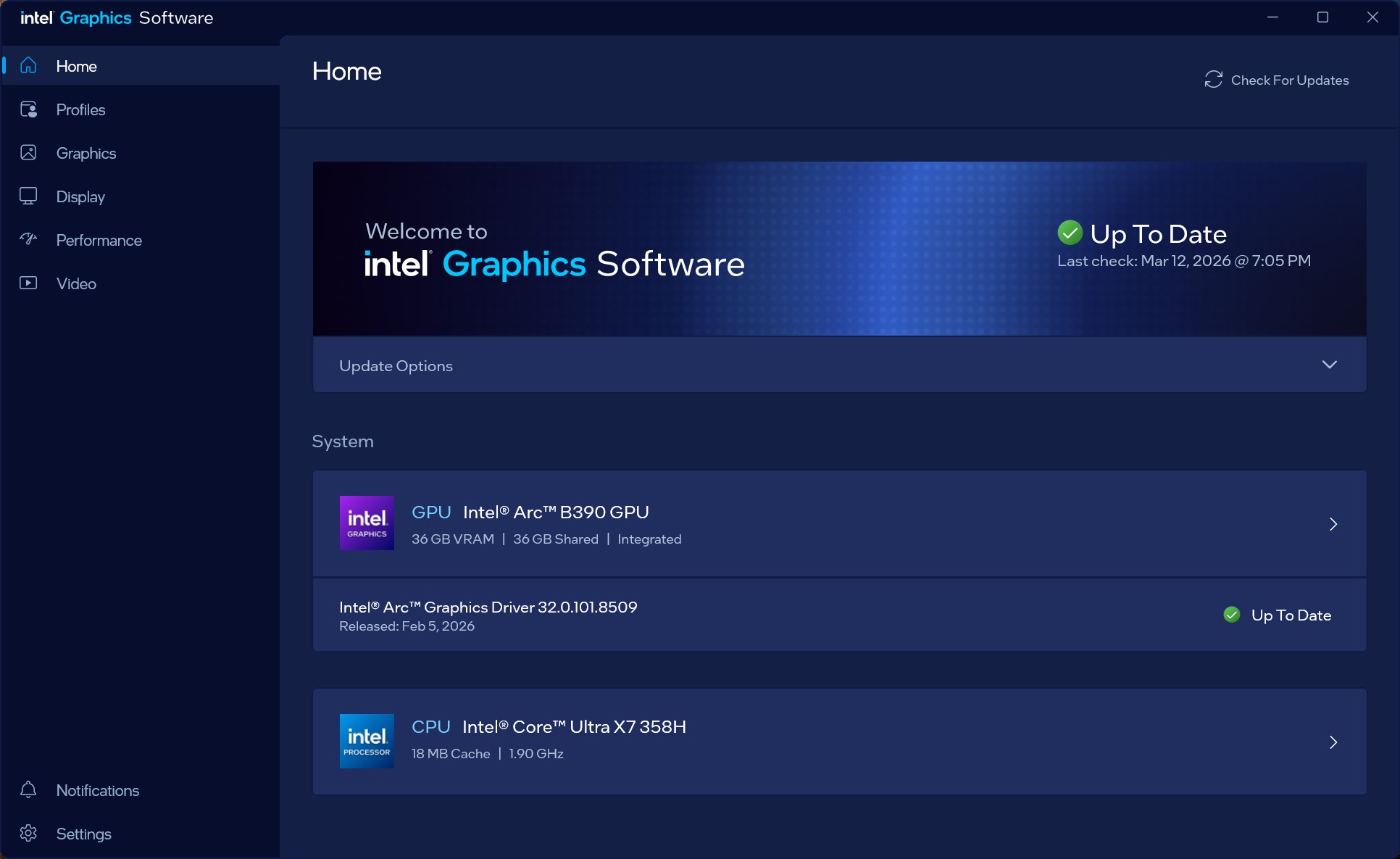Click the Check For Updates text button
This screenshot has width=1400, height=859.
point(1289,80)
